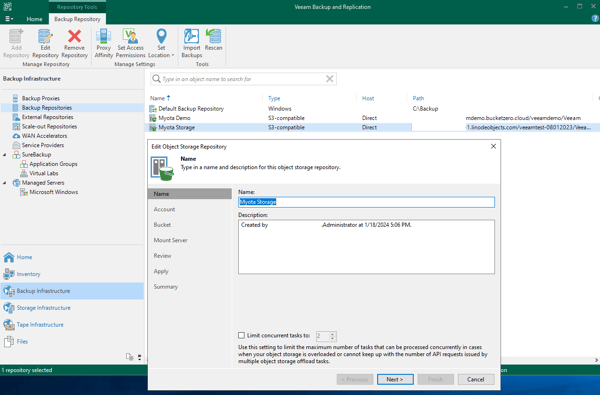This screenshot has width=600, height=395.
Task: Switch to the Home ribbon tab
Action: 34,19
